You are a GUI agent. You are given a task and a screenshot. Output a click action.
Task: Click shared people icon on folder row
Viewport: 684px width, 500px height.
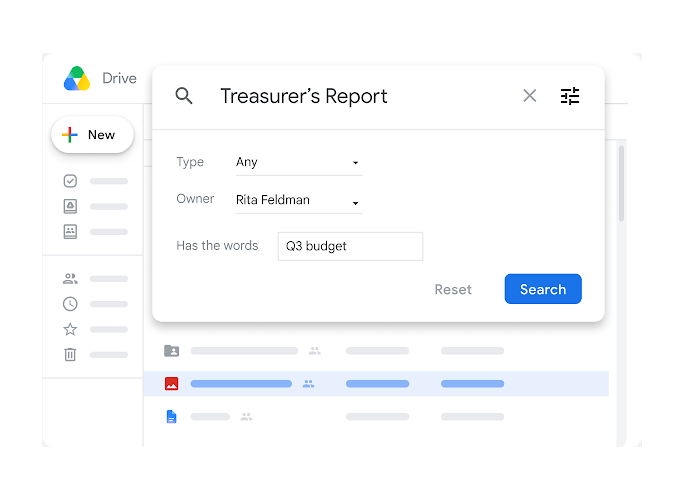[x=315, y=350]
